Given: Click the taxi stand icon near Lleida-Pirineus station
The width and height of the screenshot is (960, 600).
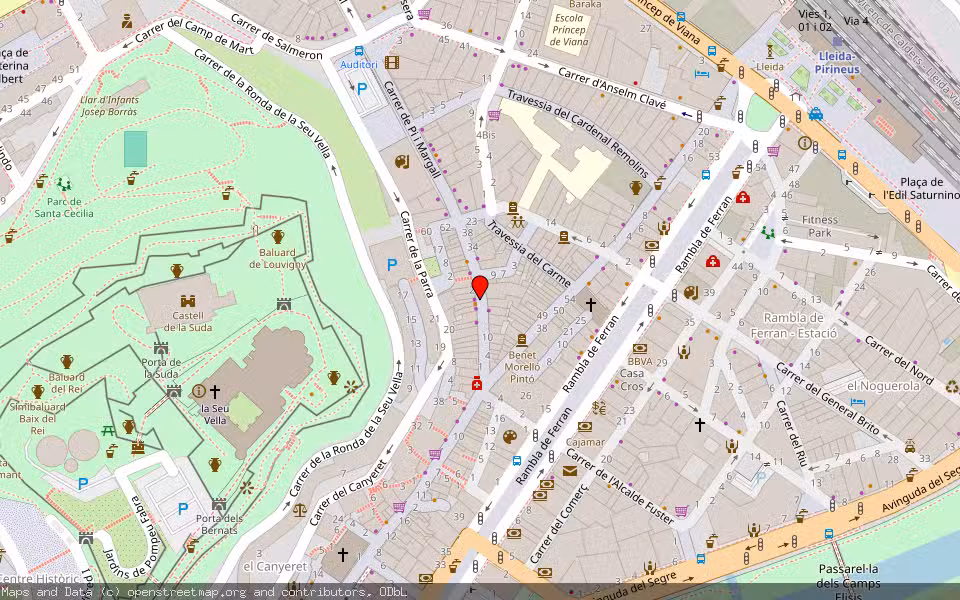Looking at the screenshot, I should pyautogui.click(x=816, y=115).
